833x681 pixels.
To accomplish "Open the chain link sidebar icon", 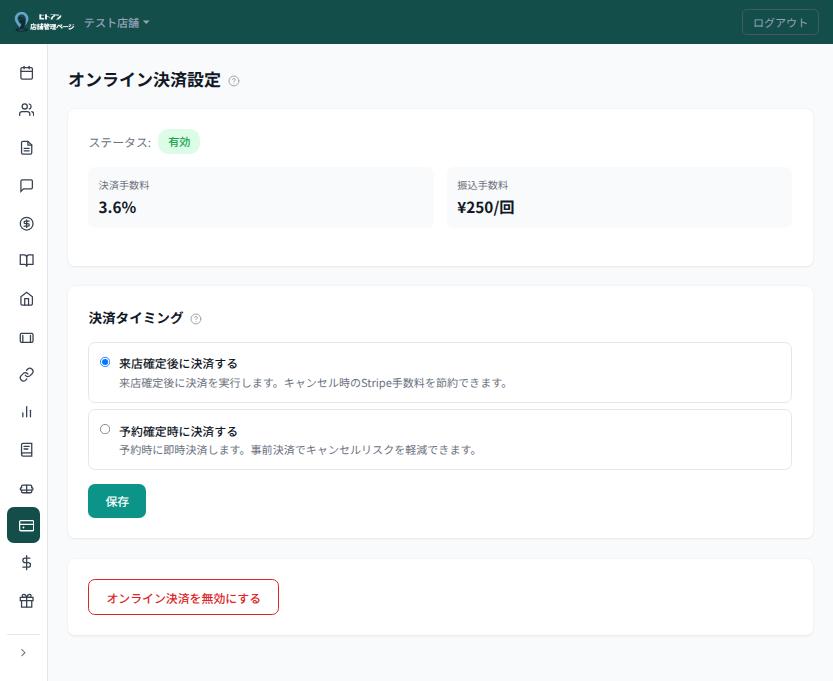I will point(26,375).
